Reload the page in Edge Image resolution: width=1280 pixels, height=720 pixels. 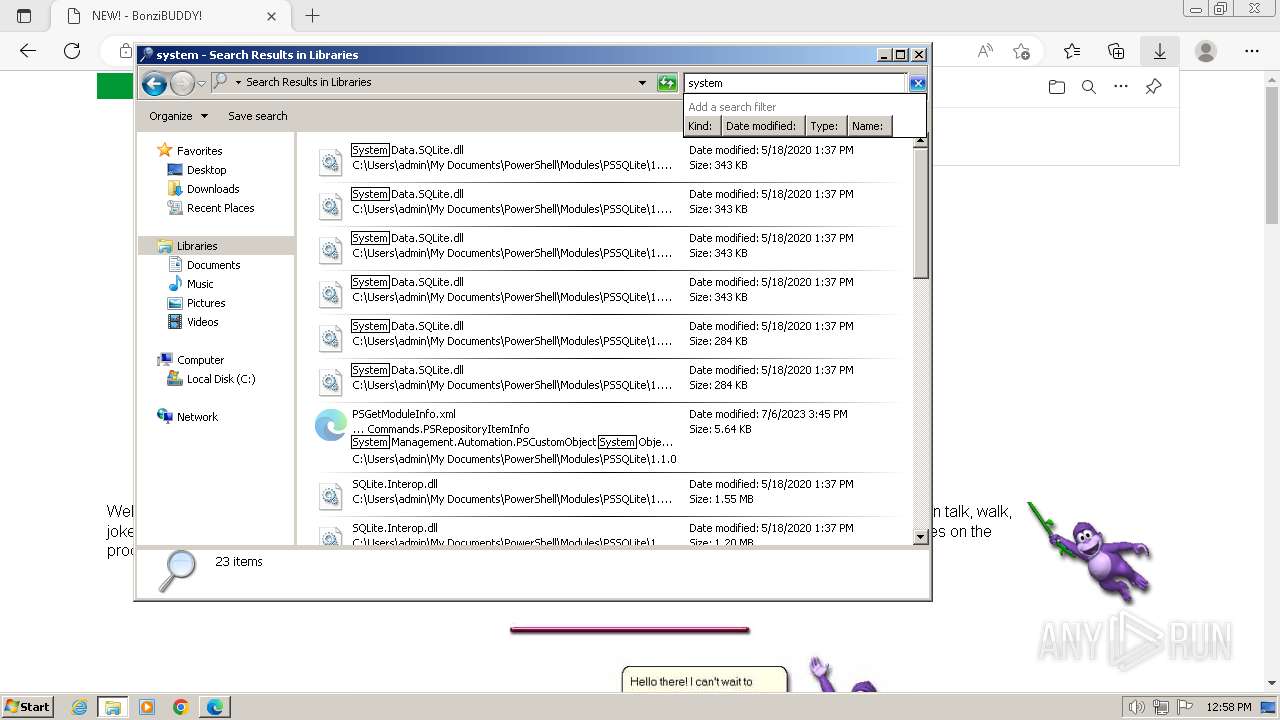click(x=72, y=51)
